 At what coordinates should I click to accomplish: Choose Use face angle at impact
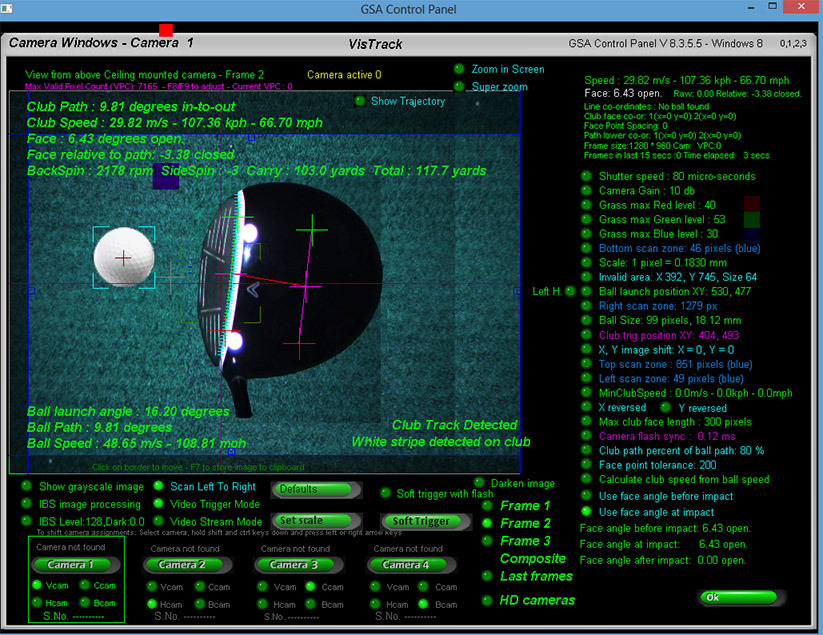click(x=586, y=512)
